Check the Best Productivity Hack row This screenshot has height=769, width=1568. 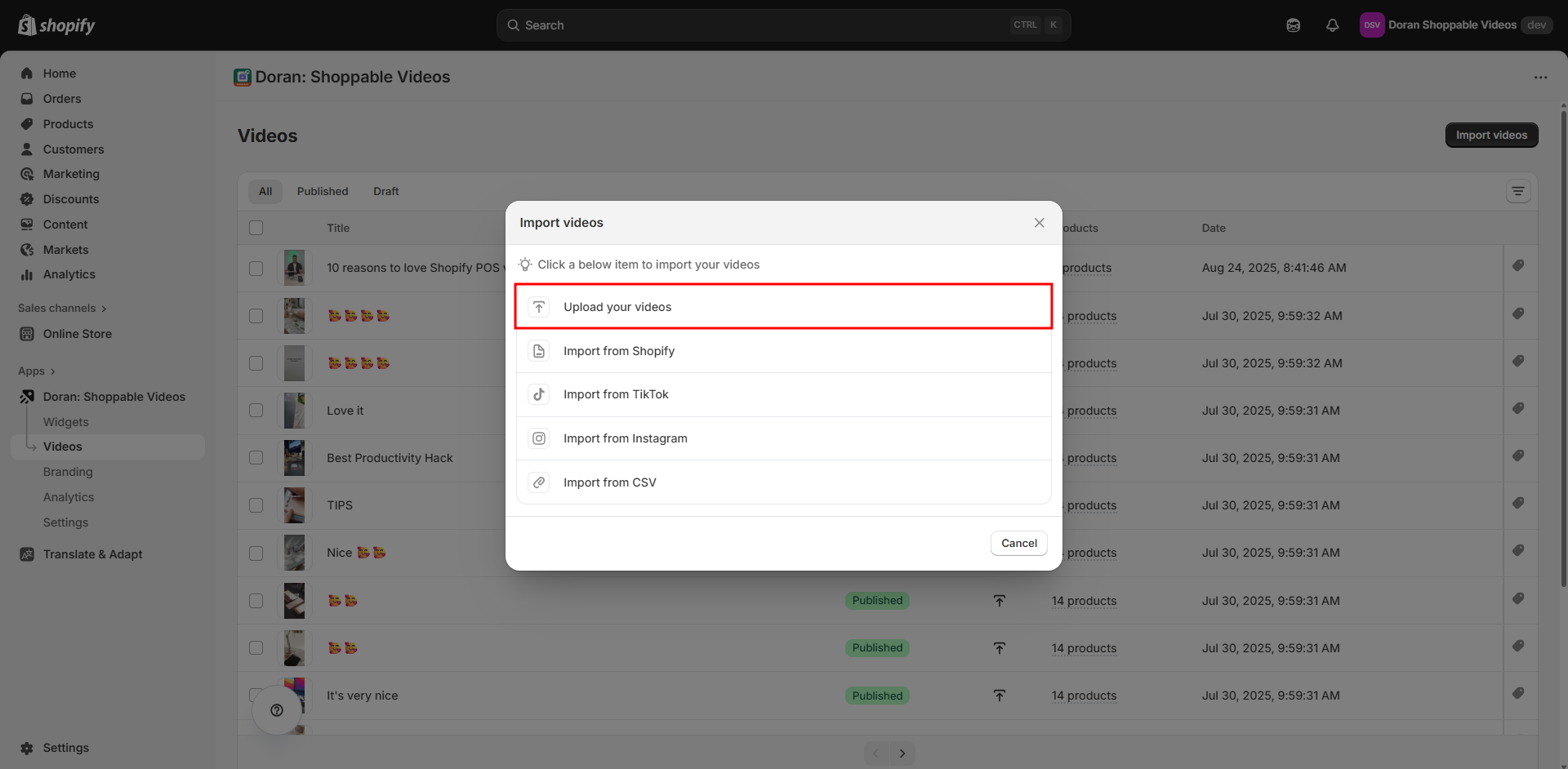(x=256, y=458)
